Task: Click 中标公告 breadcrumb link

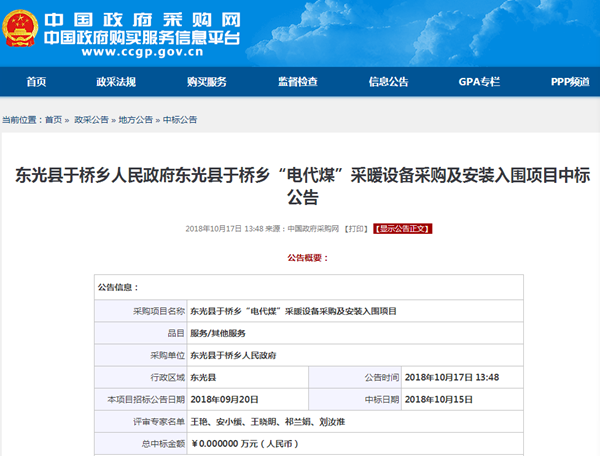Action: pos(180,120)
